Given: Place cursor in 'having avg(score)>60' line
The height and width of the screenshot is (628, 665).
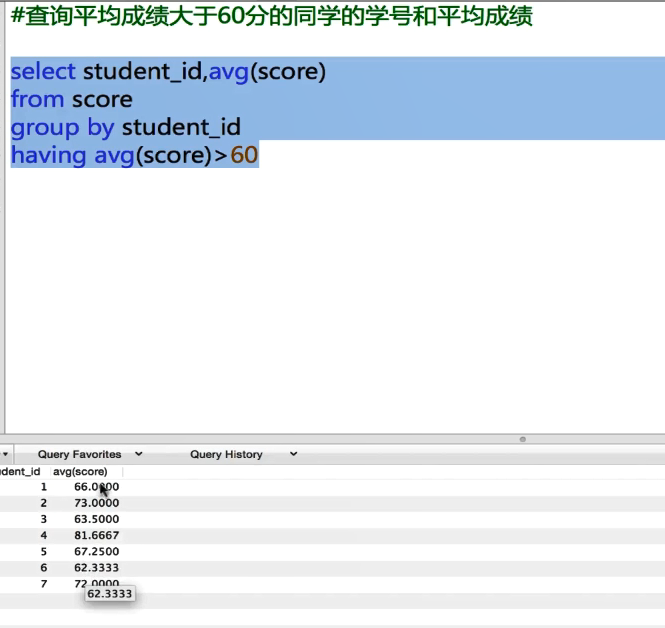Looking at the screenshot, I should pyautogui.click(x=134, y=155).
